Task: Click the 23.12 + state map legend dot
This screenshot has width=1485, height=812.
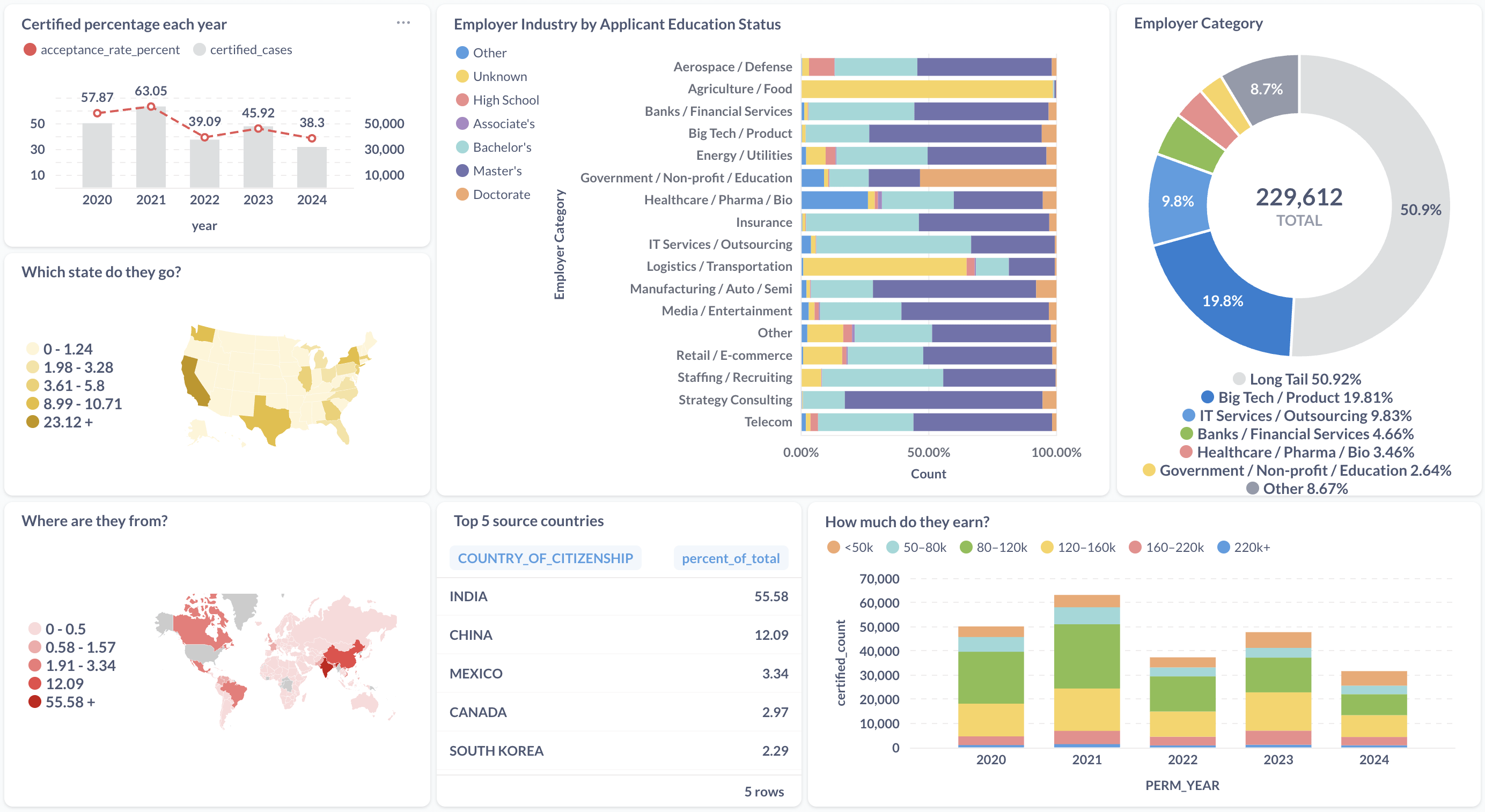Action: tap(33, 421)
